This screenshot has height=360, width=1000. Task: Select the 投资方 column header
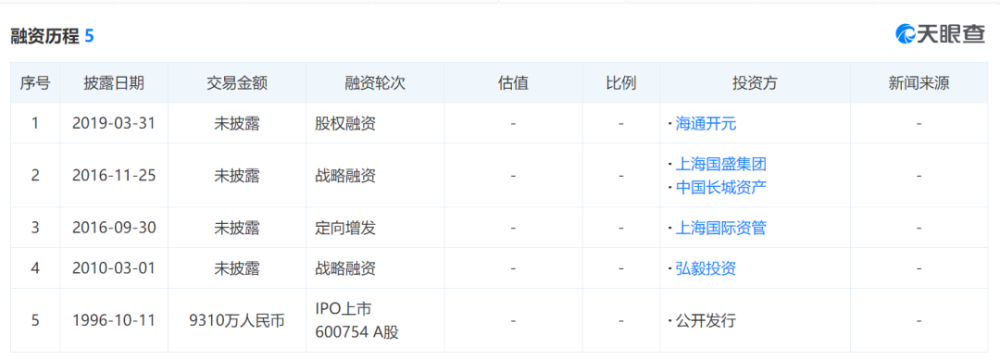[x=755, y=83]
